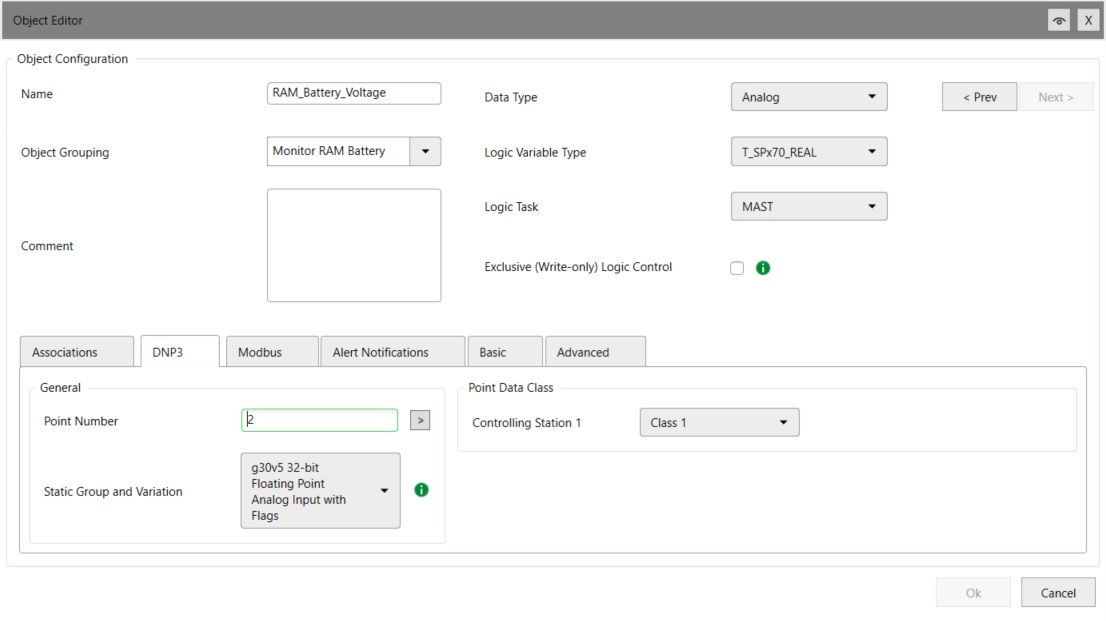Click the Point Data Class label
This screenshot has width=1106, height=621.
pyautogui.click(x=511, y=387)
